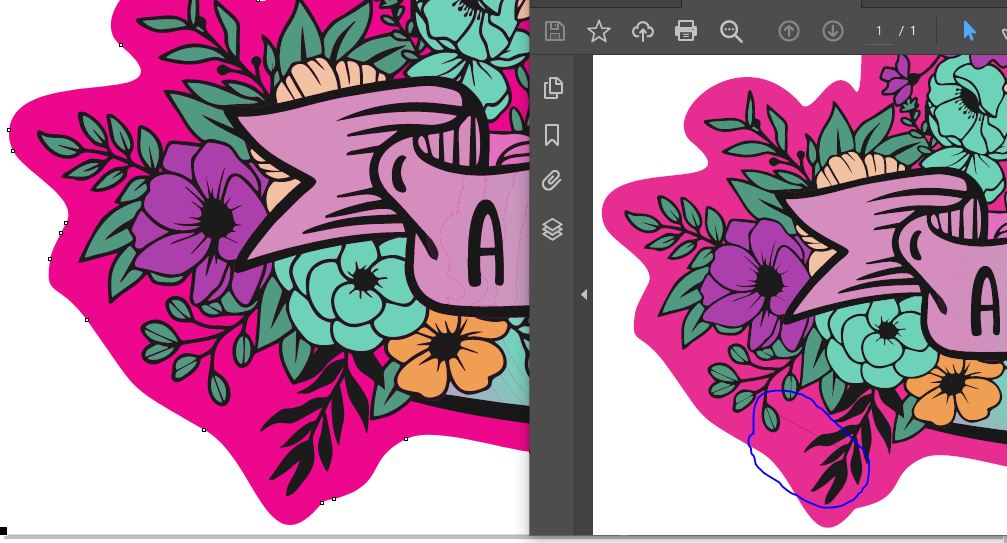Activate the blue selection arrow tool

pyautogui.click(x=969, y=31)
